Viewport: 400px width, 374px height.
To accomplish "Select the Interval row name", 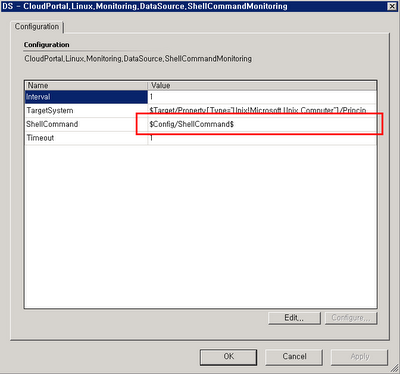I will (86, 97).
